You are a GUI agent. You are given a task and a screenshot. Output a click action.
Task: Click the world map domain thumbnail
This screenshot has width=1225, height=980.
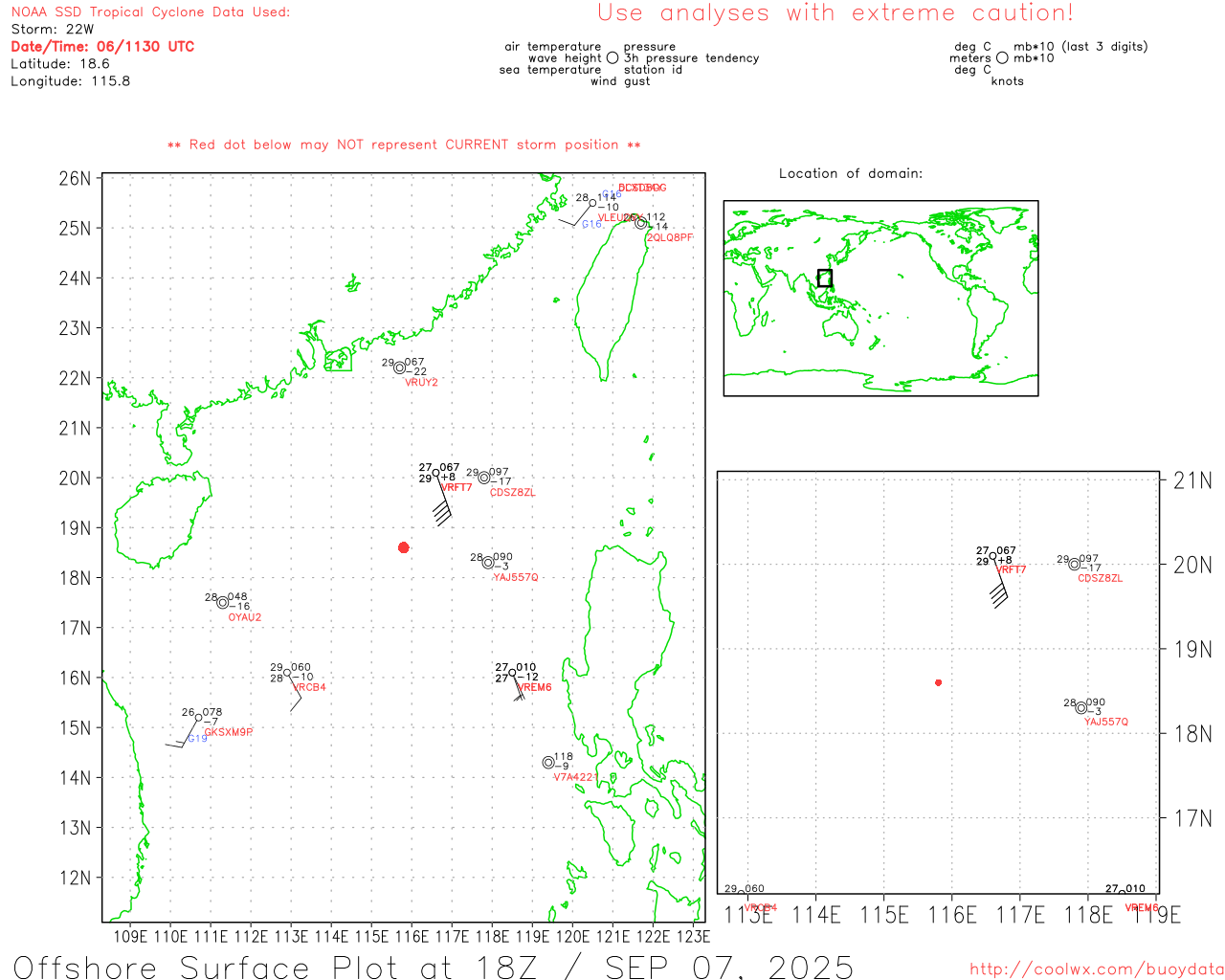[880, 298]
